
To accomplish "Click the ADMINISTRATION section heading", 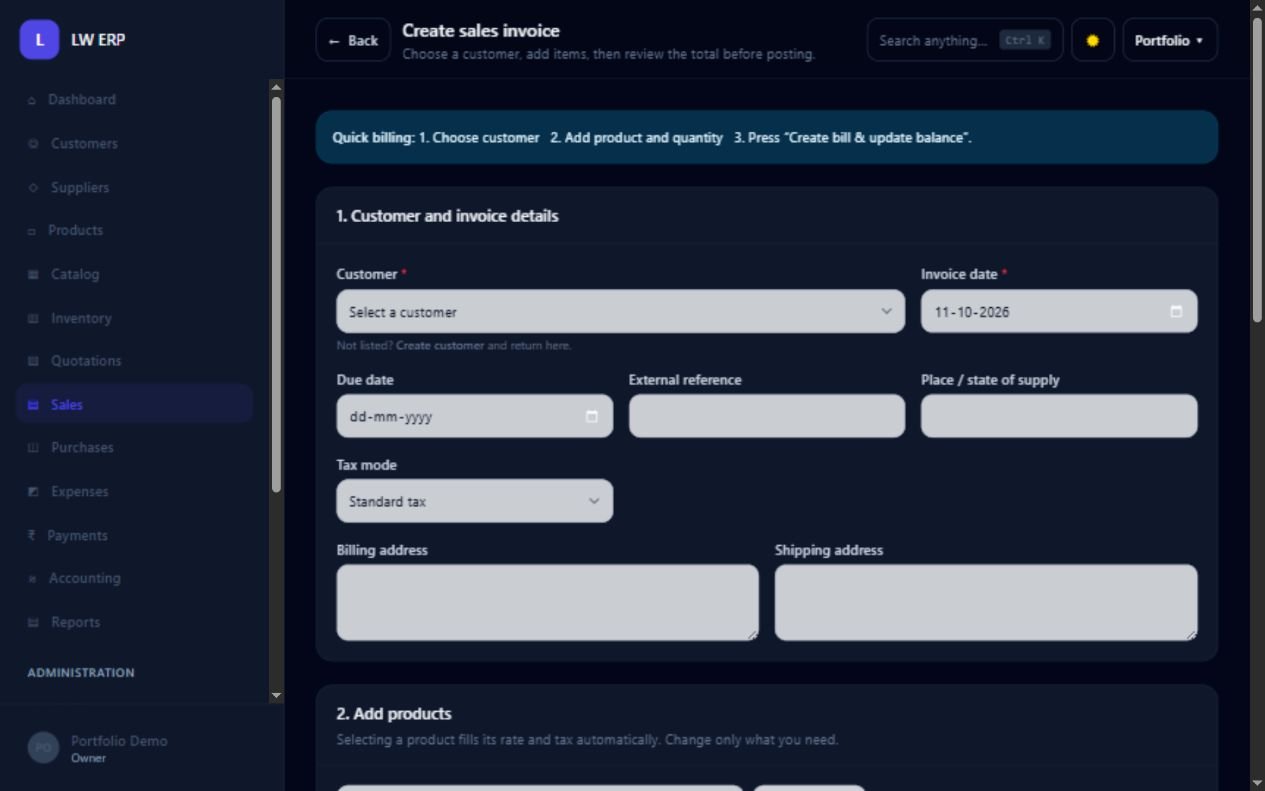I will coord(81,673).
